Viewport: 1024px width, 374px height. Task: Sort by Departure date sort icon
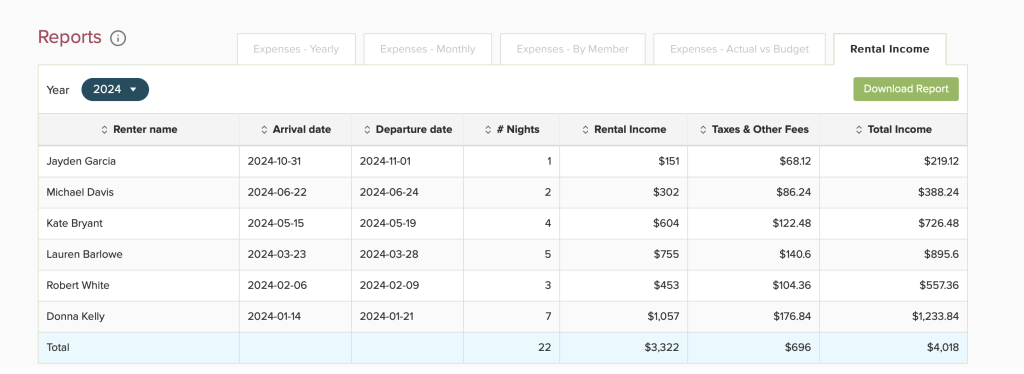(367, 130)
